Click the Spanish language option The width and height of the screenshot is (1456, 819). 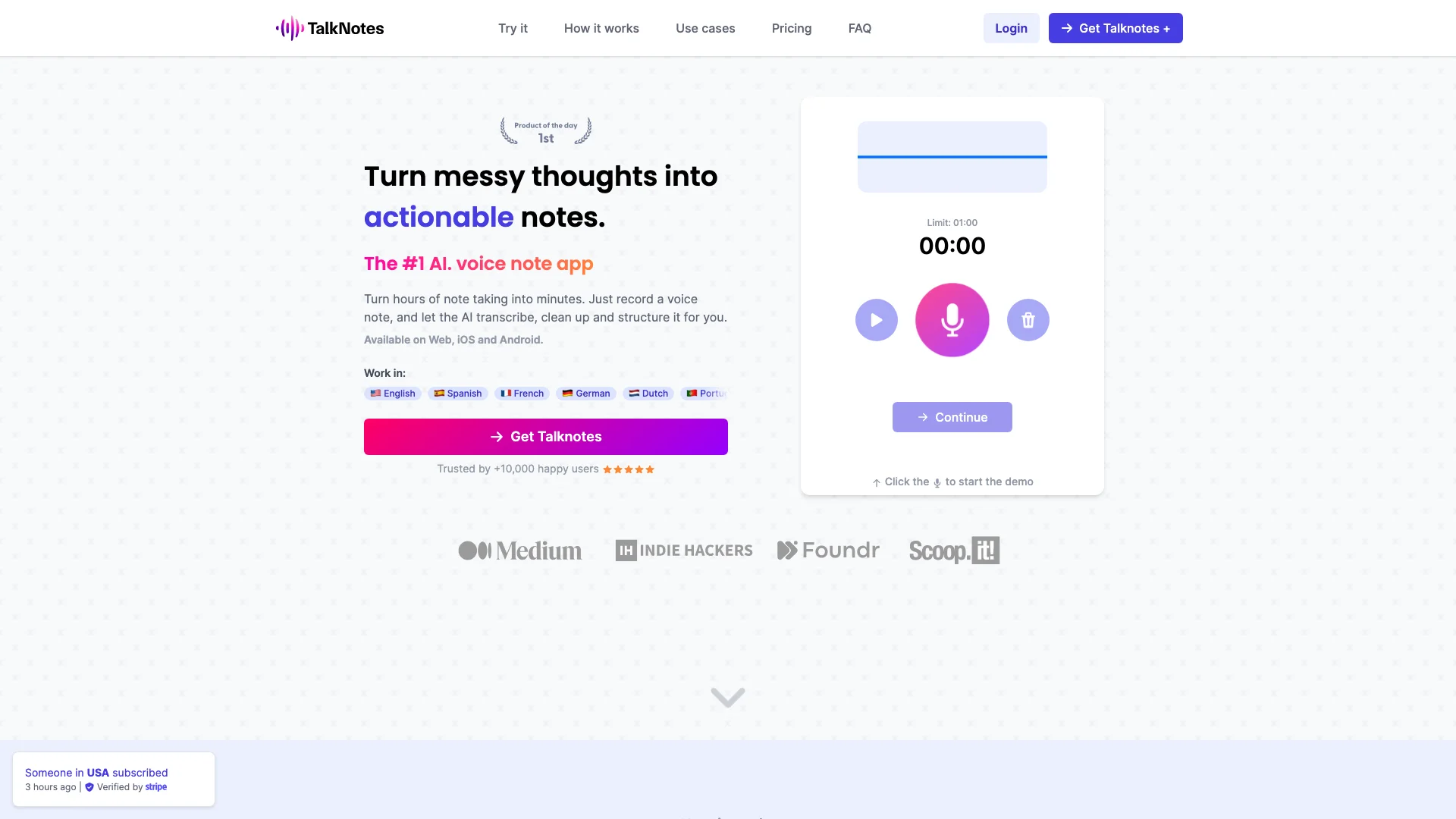[x=456, y=393]
